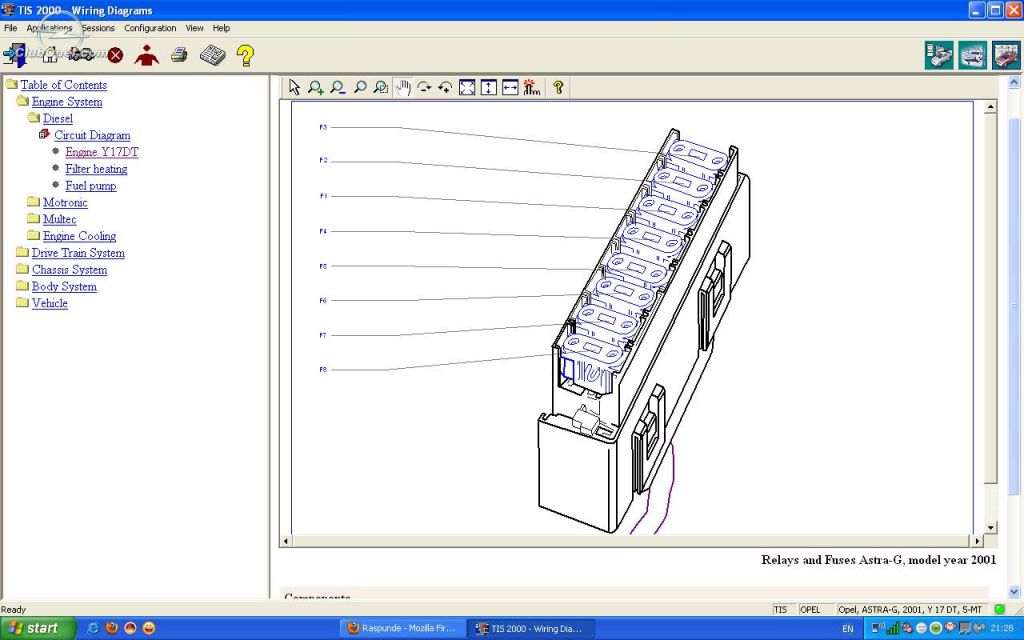Viewport: 1024px width, 640px height.
Task: Click TIS 2000 Wiring Diagrams taskbar button
Action: click(x=530, y=628)
